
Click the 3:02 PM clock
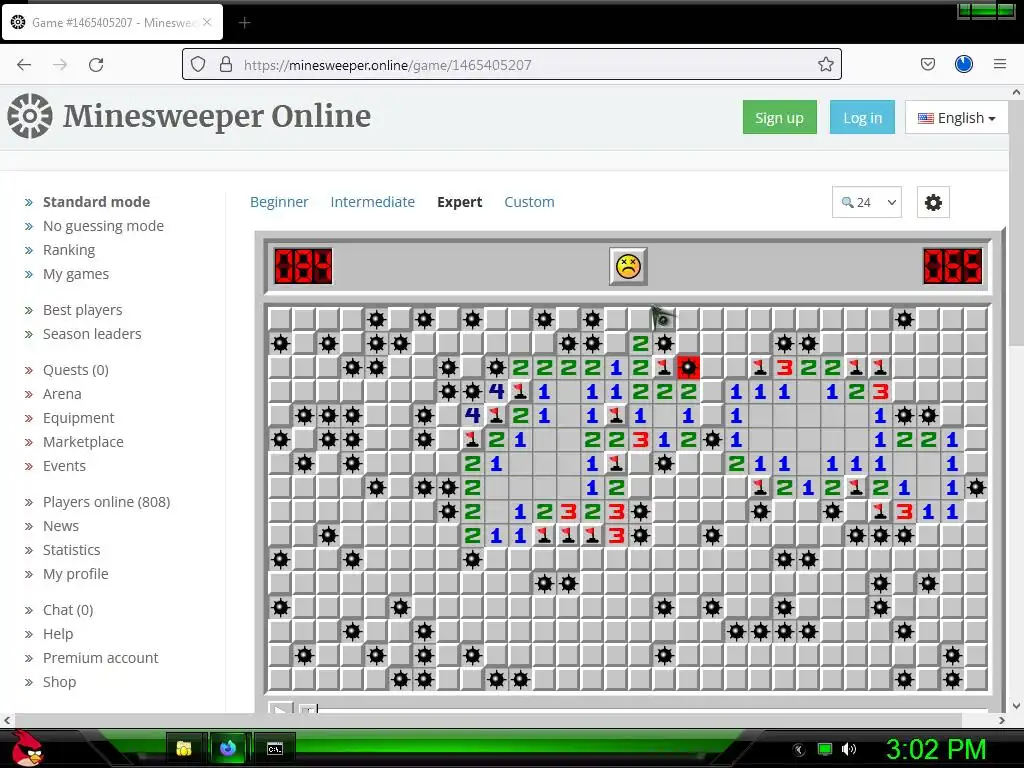936,749
